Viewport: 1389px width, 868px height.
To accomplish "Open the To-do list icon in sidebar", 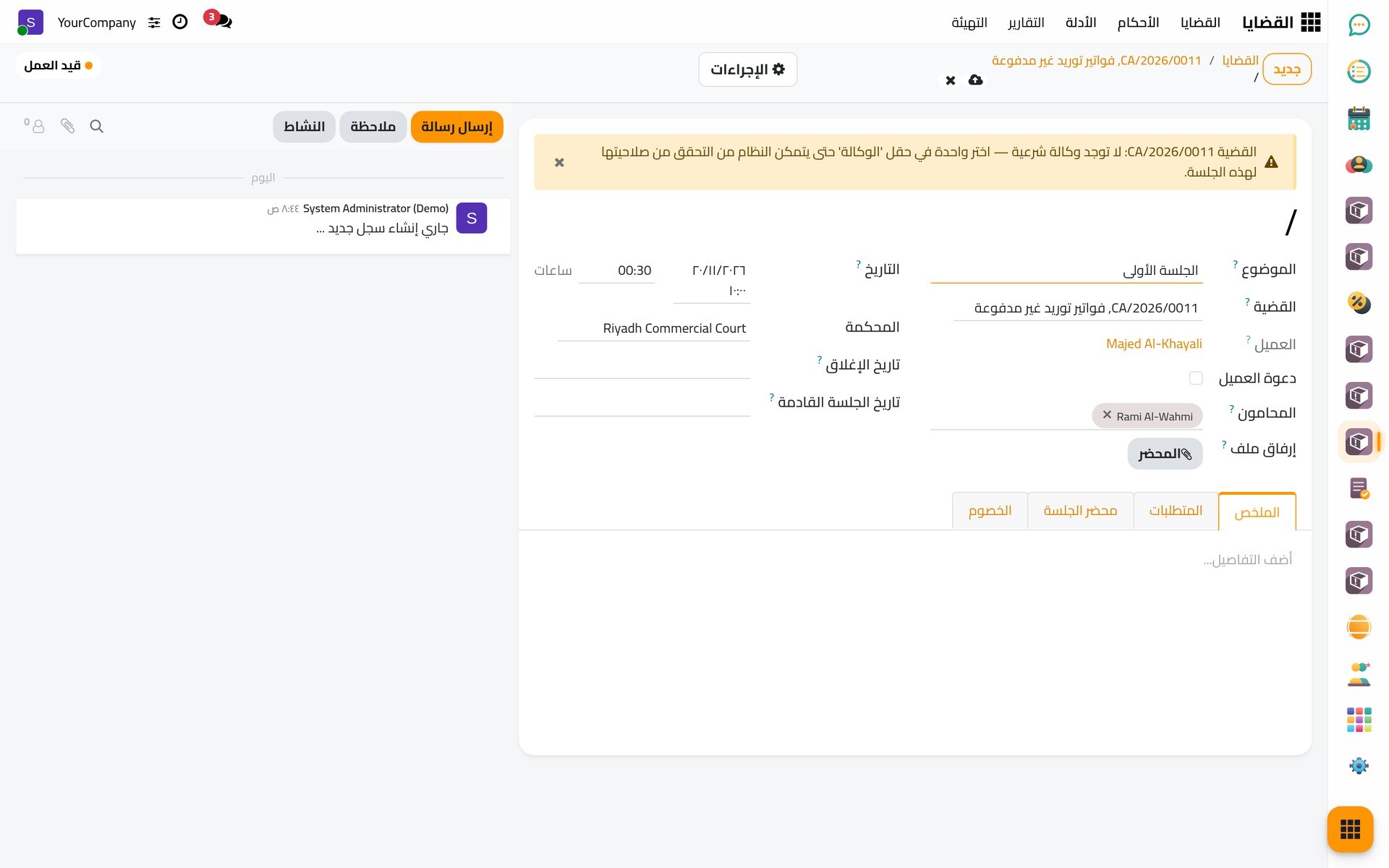I will tap(1359, 72).
